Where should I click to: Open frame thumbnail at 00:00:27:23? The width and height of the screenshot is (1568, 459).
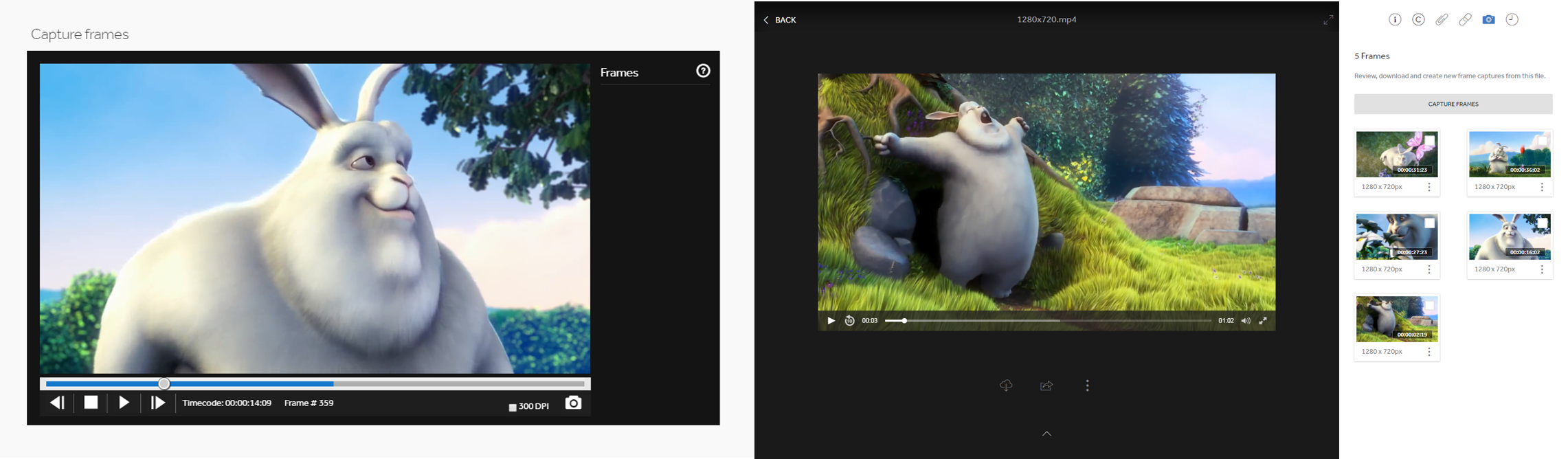tap(1397, 237)
